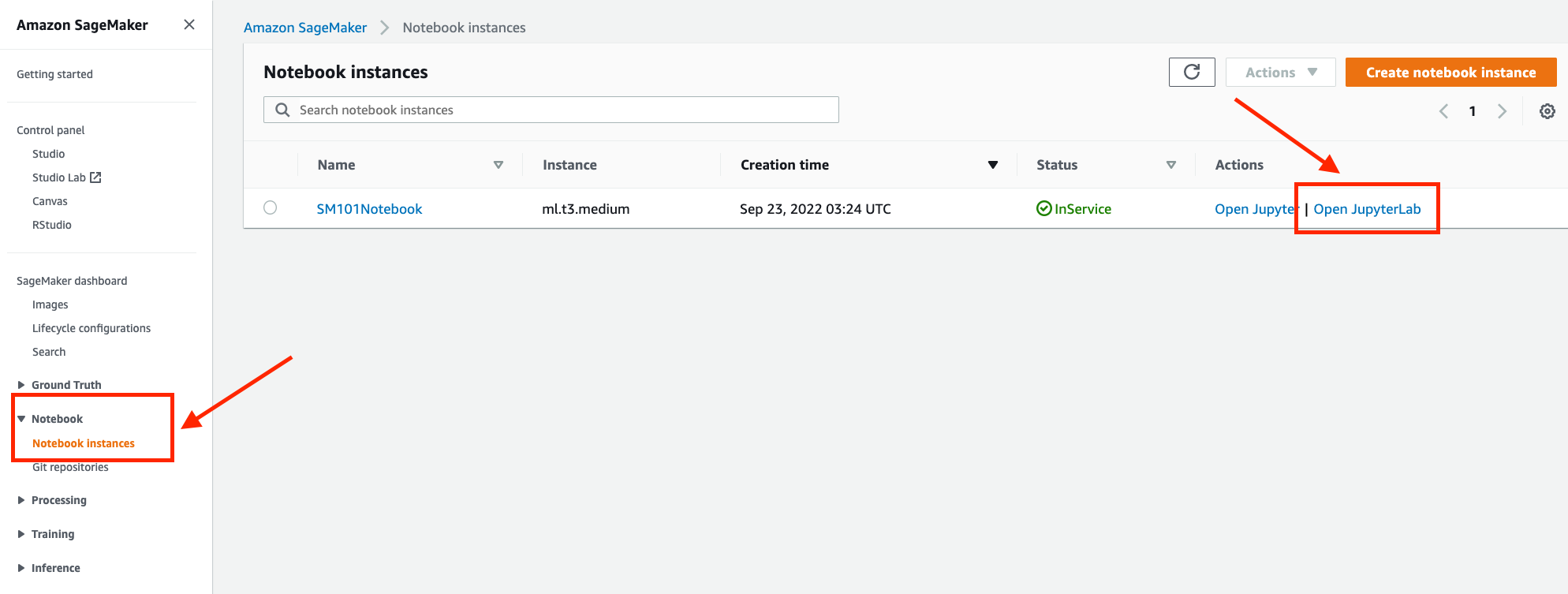Open the Actions dropdown menu
1568x594 pixels.
1280,72
